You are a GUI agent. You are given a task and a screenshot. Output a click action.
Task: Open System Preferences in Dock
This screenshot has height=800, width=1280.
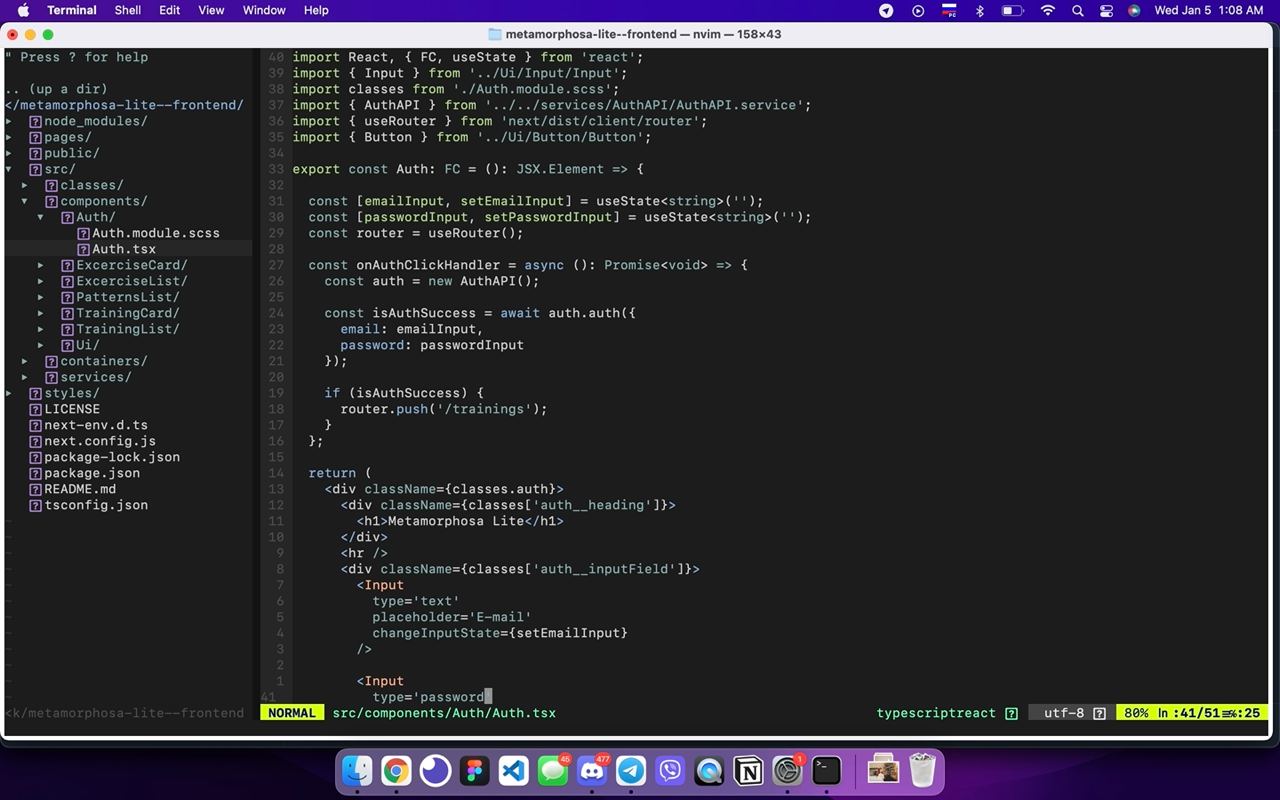(788, 770)
